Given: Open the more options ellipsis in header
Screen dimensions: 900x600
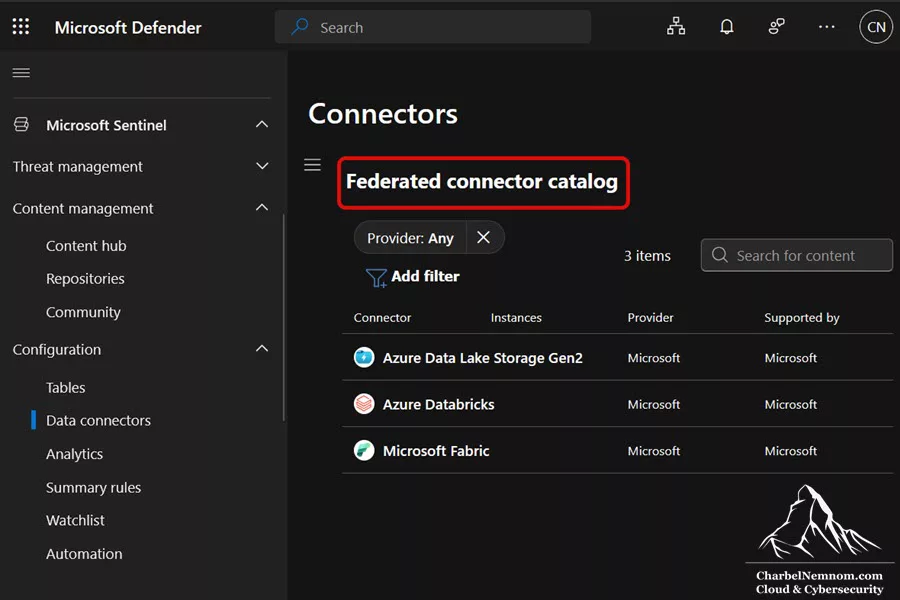Looking at the screenshot, I should click(x=827, y=26).
